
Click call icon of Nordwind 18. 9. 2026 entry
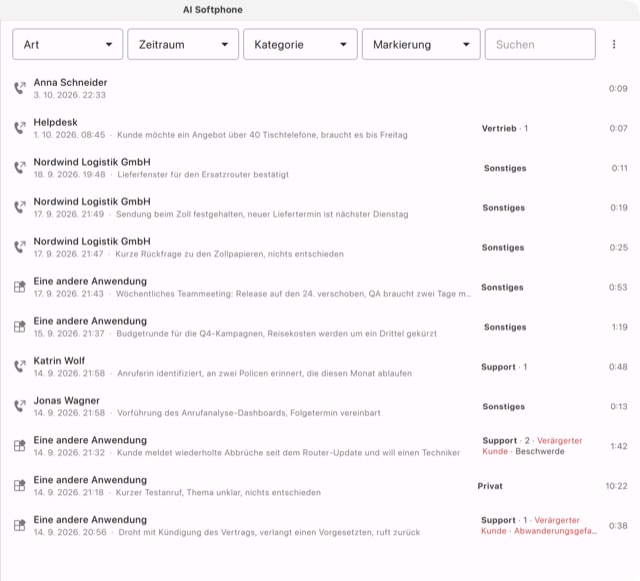coord(20,168)
